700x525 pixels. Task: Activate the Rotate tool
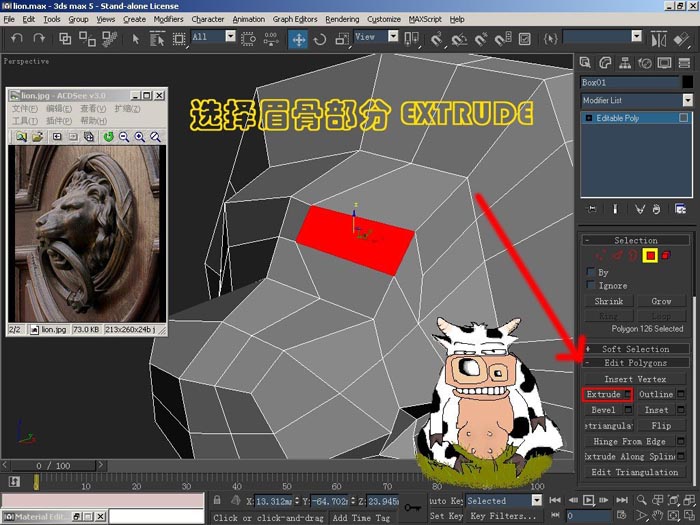320,39
